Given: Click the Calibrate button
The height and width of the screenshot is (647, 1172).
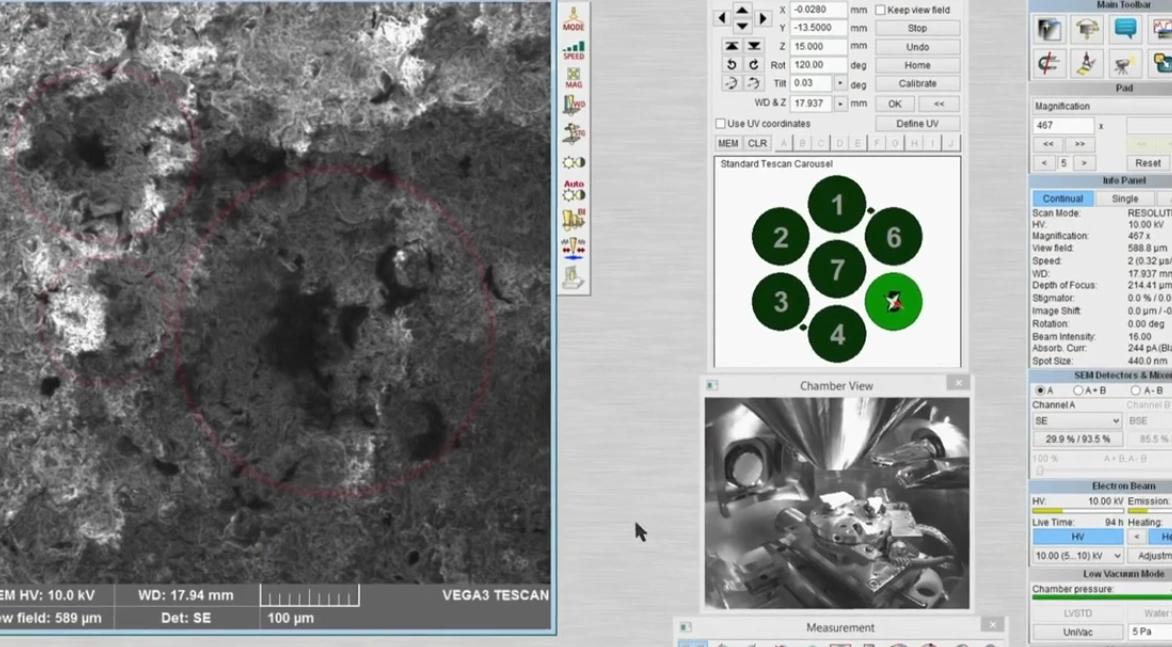Looking at the screenshot, I should click(917, 83).
